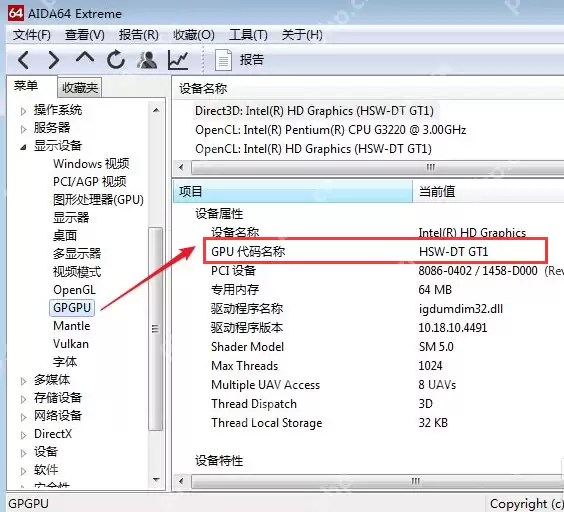Expand the 设备 tree node
Screen dimensions: 564x512
pyautogui.click(x=23, y=453)
